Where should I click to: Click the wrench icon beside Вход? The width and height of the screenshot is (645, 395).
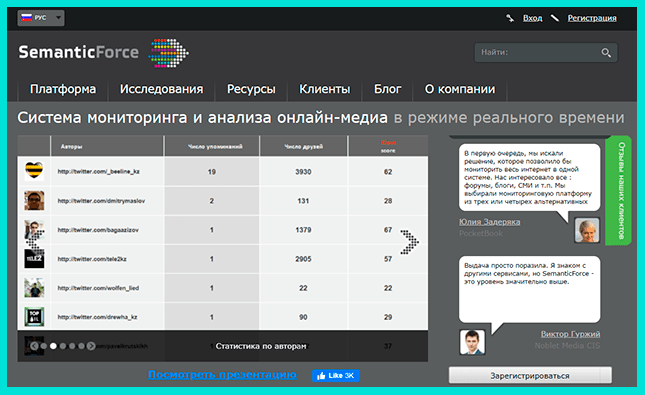[510, 18]
